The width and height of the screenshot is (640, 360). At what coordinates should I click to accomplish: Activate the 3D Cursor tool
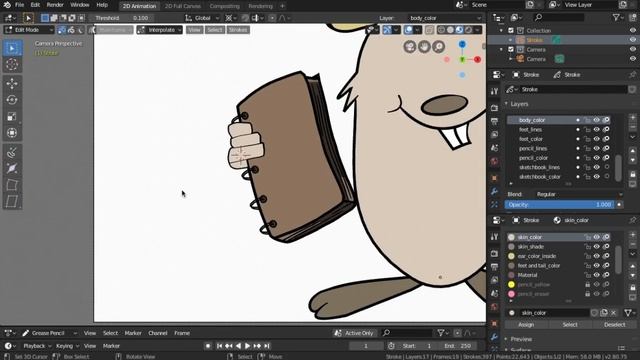(x=12, y=64)
